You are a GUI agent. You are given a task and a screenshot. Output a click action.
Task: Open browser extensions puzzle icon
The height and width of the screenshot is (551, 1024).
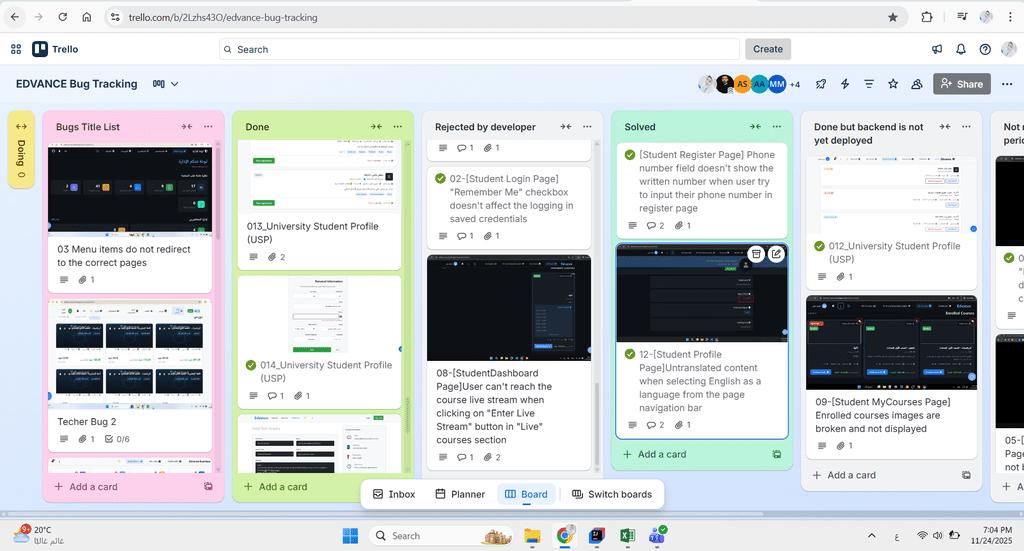(x=927, y=17)
